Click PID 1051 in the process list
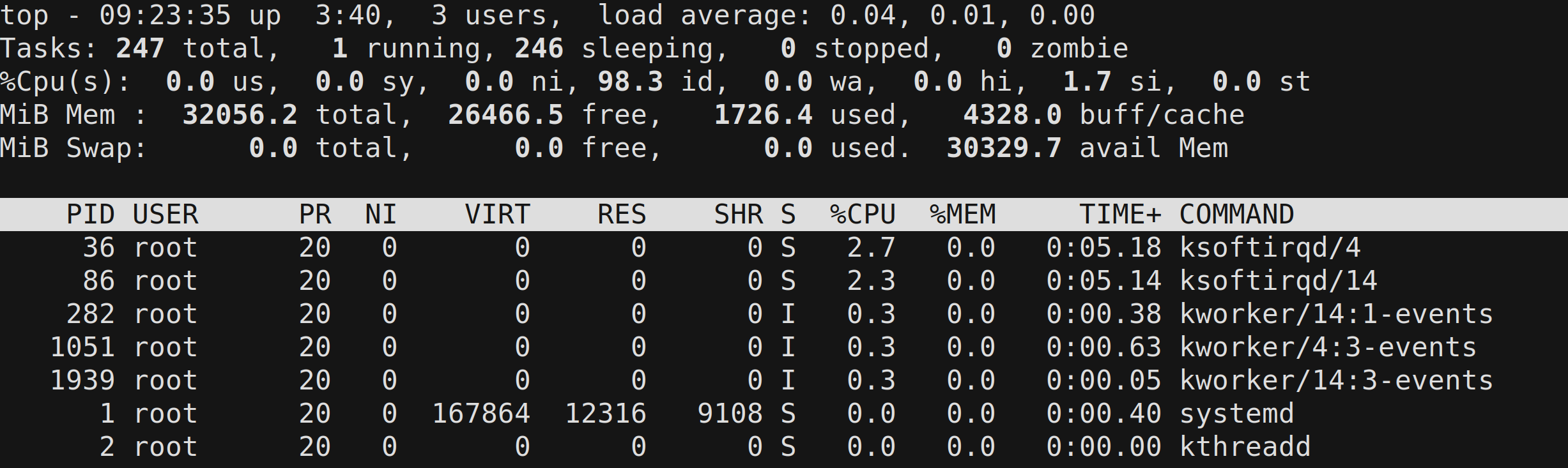This screenshot has width=1568, height=468. click(82, 347)
